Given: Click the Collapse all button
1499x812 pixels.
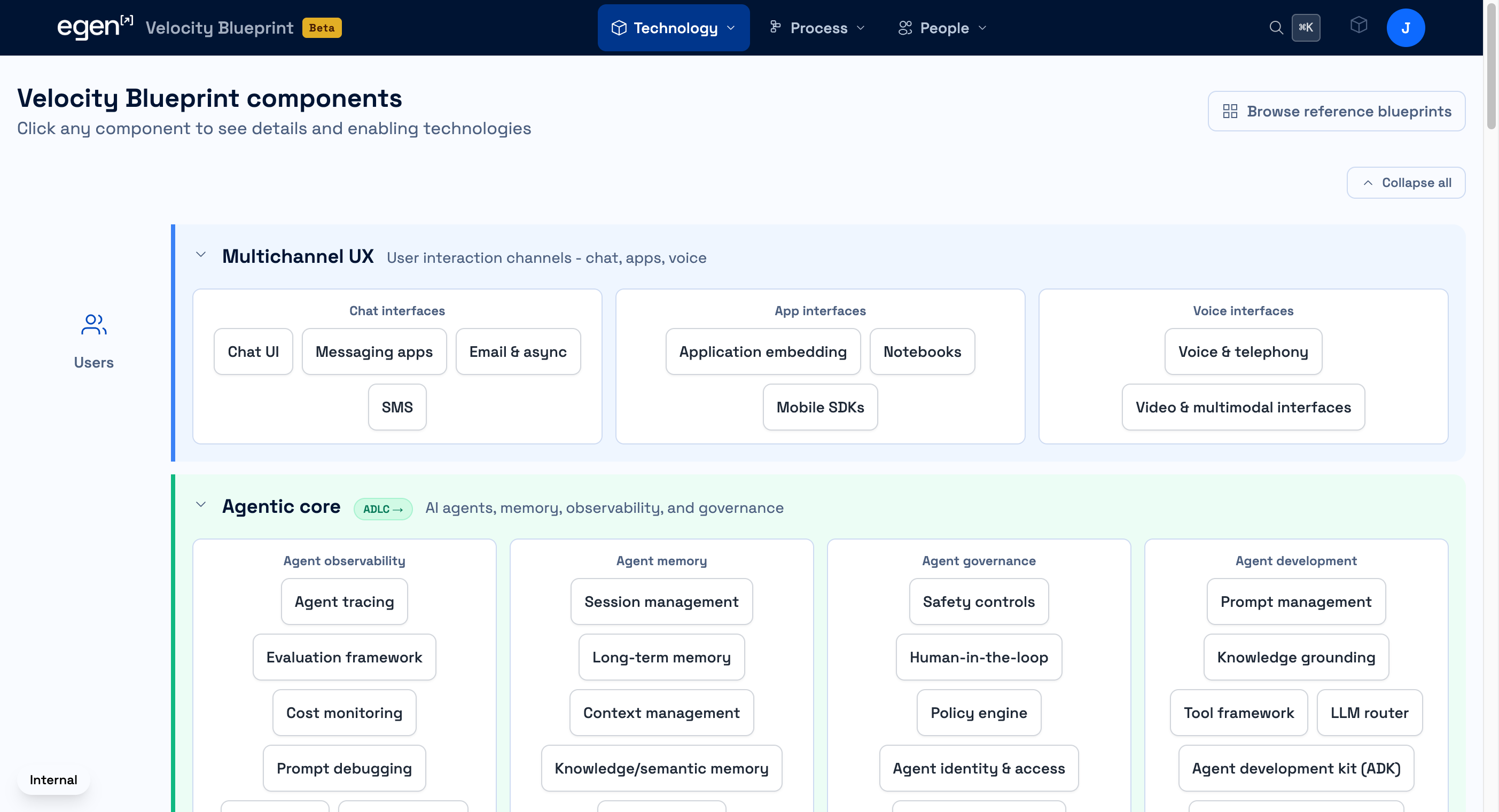Looking at the screenshot, I should pos(1406,183).
